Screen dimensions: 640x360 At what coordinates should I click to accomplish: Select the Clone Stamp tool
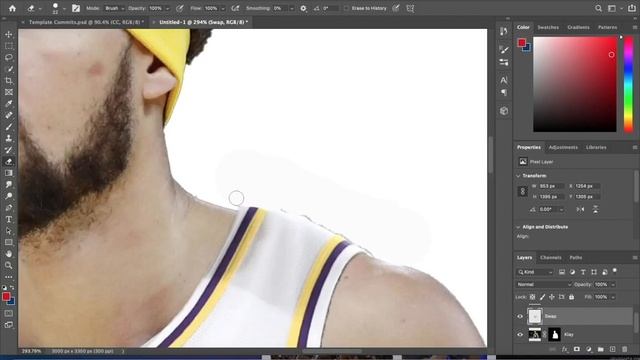point(9,138)
